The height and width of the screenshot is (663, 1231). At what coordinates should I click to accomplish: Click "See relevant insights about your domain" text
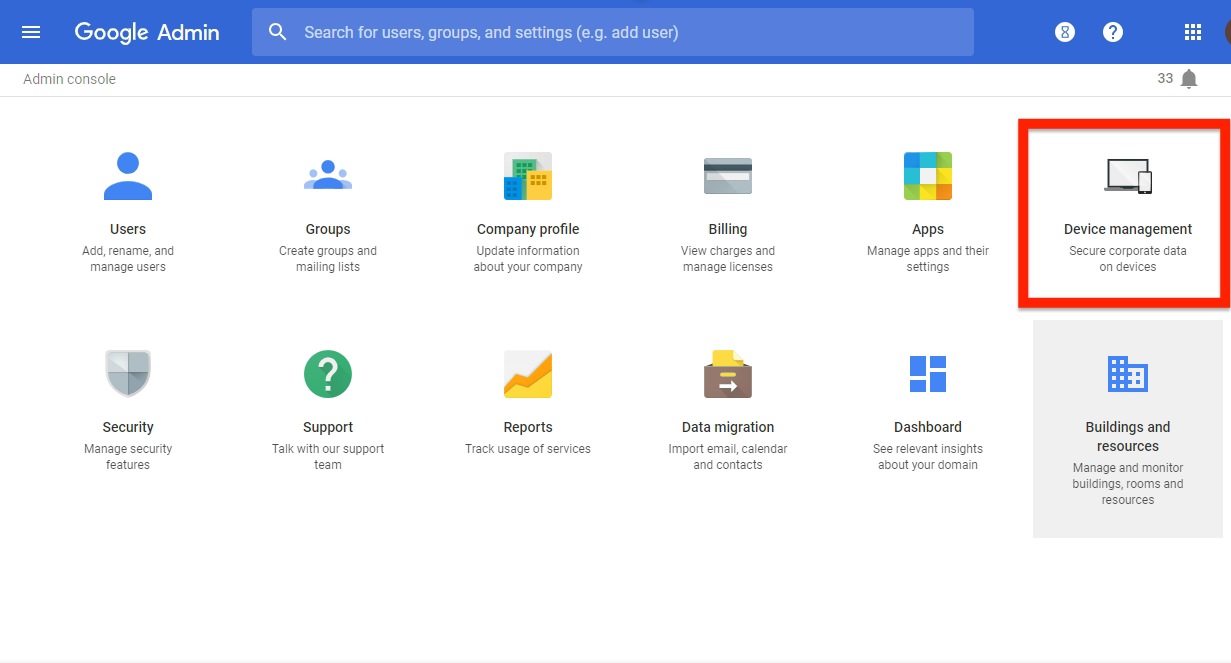click(x=928, y=457)
